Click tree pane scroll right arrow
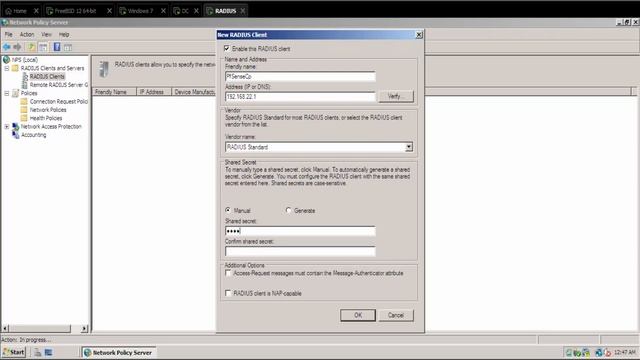640x360 pixels. click(84, 328)
